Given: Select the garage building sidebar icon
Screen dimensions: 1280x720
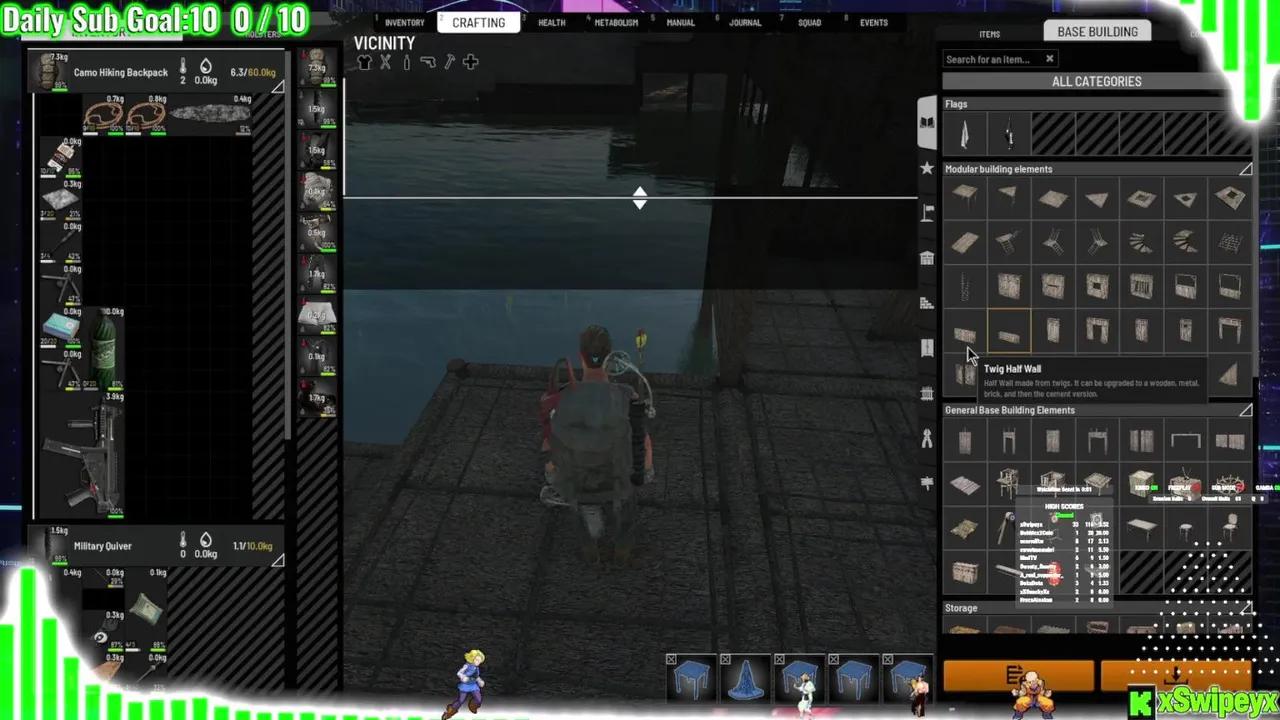Looking at the screenshot, I should (927, 258).
